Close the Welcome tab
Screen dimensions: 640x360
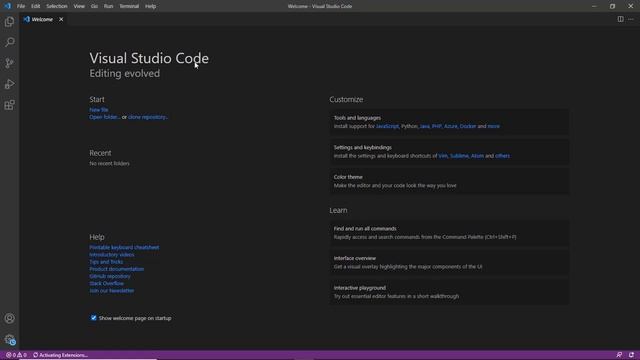[x=61, y=19]
